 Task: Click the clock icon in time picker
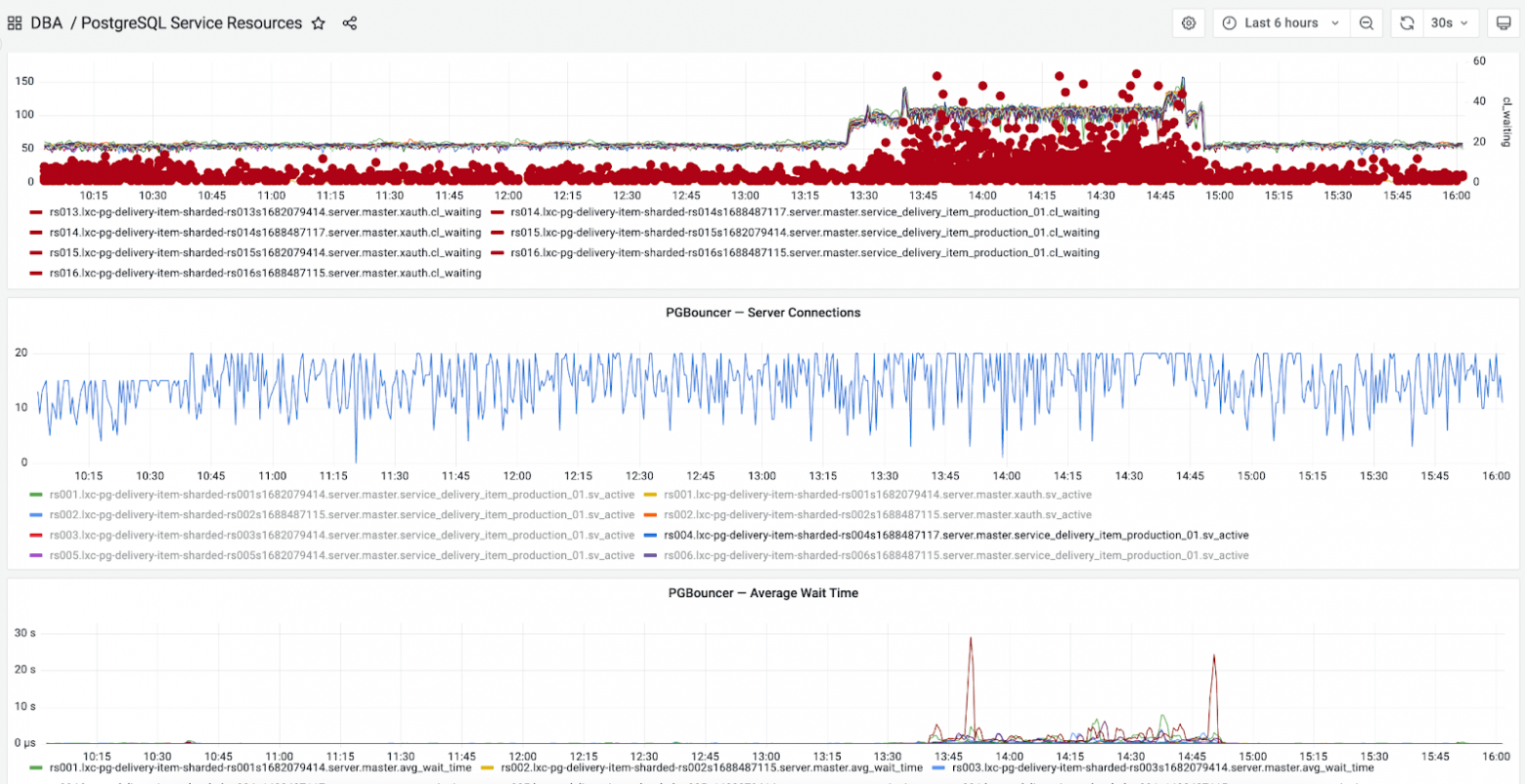coord(1229,23)
